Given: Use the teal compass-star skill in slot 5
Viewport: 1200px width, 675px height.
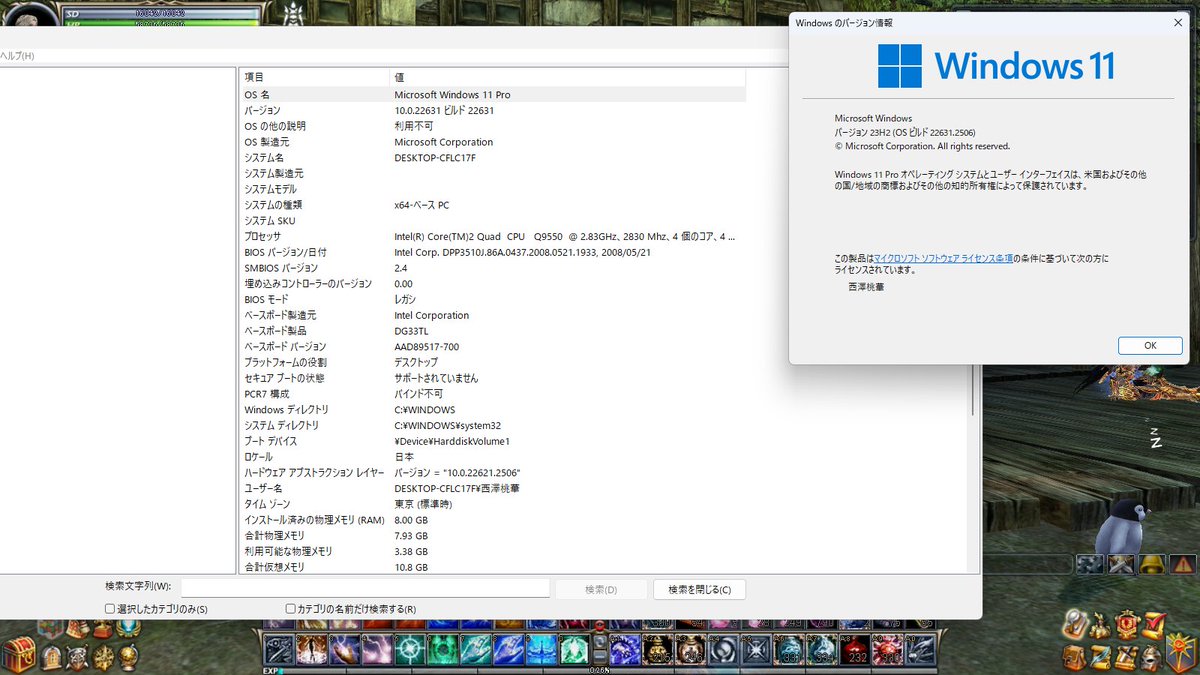Looking at the screenshot, I should click(410, 648).
